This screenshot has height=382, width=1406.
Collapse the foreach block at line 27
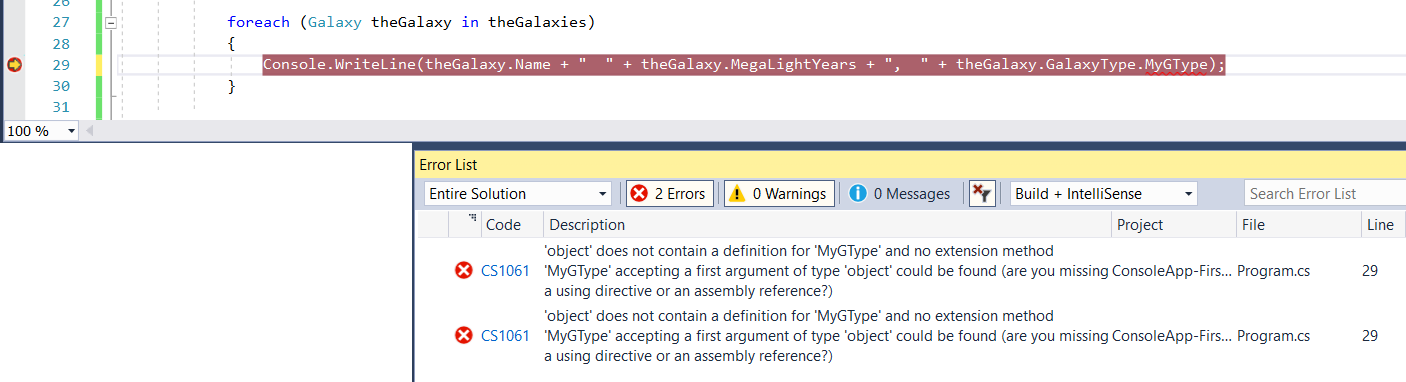click(111, 22)
